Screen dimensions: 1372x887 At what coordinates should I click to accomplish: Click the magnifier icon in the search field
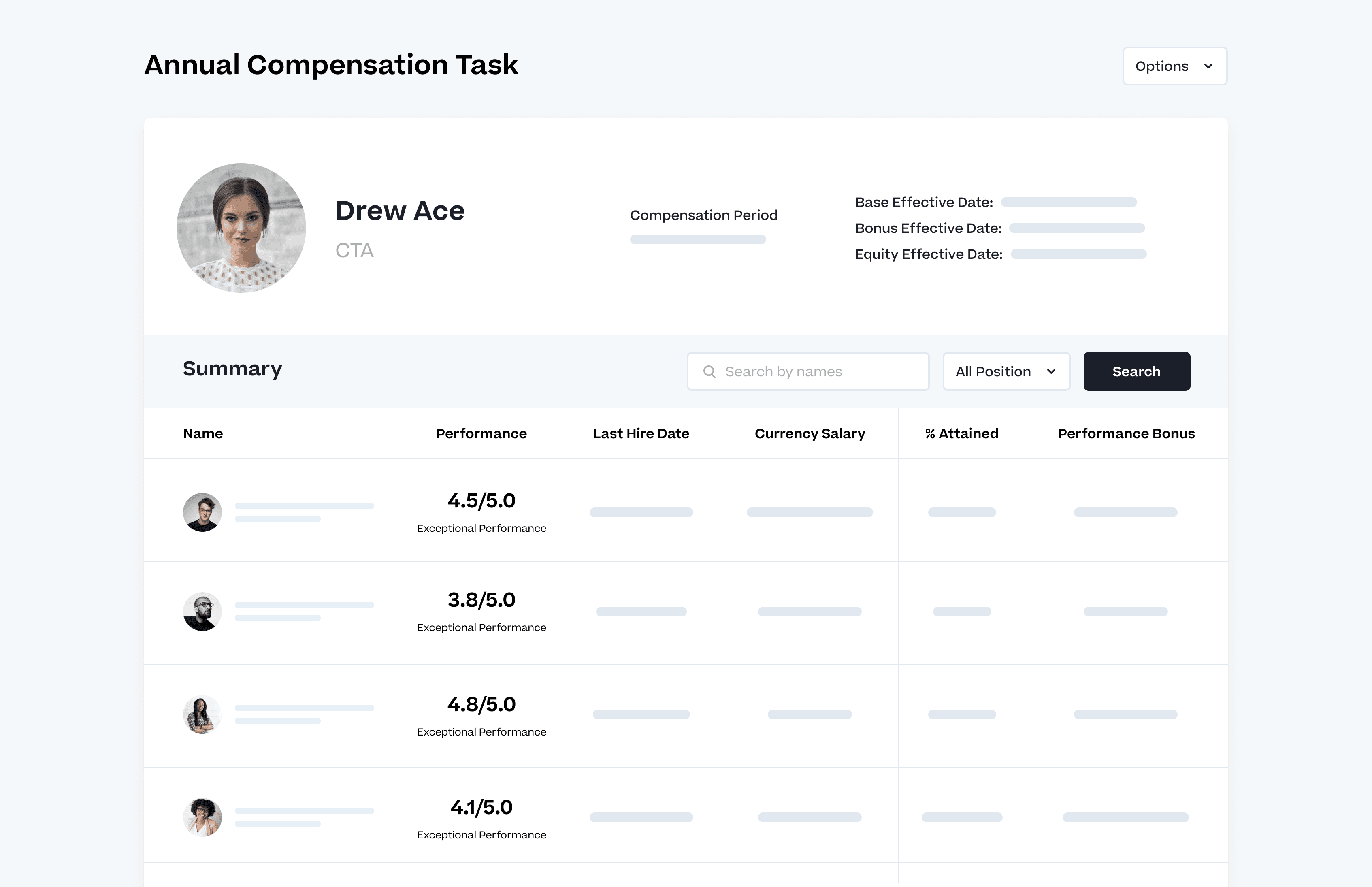tap(710, 371)
